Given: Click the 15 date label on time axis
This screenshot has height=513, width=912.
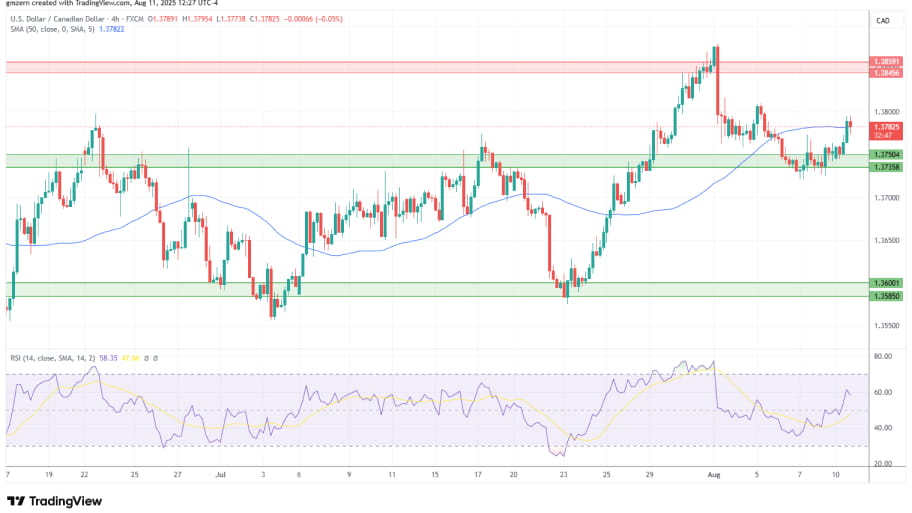Looking at the screenshot, I should (x=435, y=475).
